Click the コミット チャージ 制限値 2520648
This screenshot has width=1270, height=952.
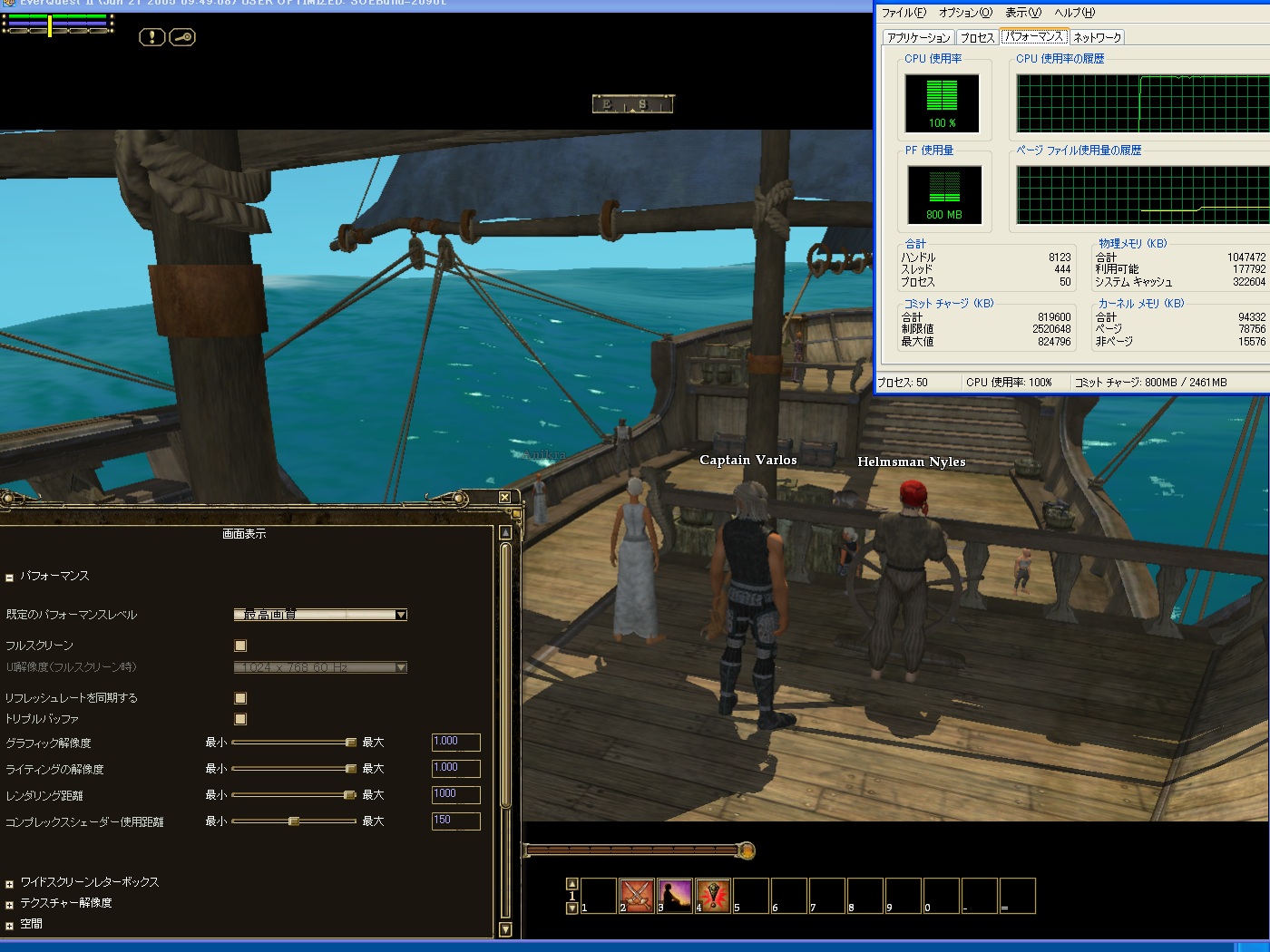[1051, 329]
